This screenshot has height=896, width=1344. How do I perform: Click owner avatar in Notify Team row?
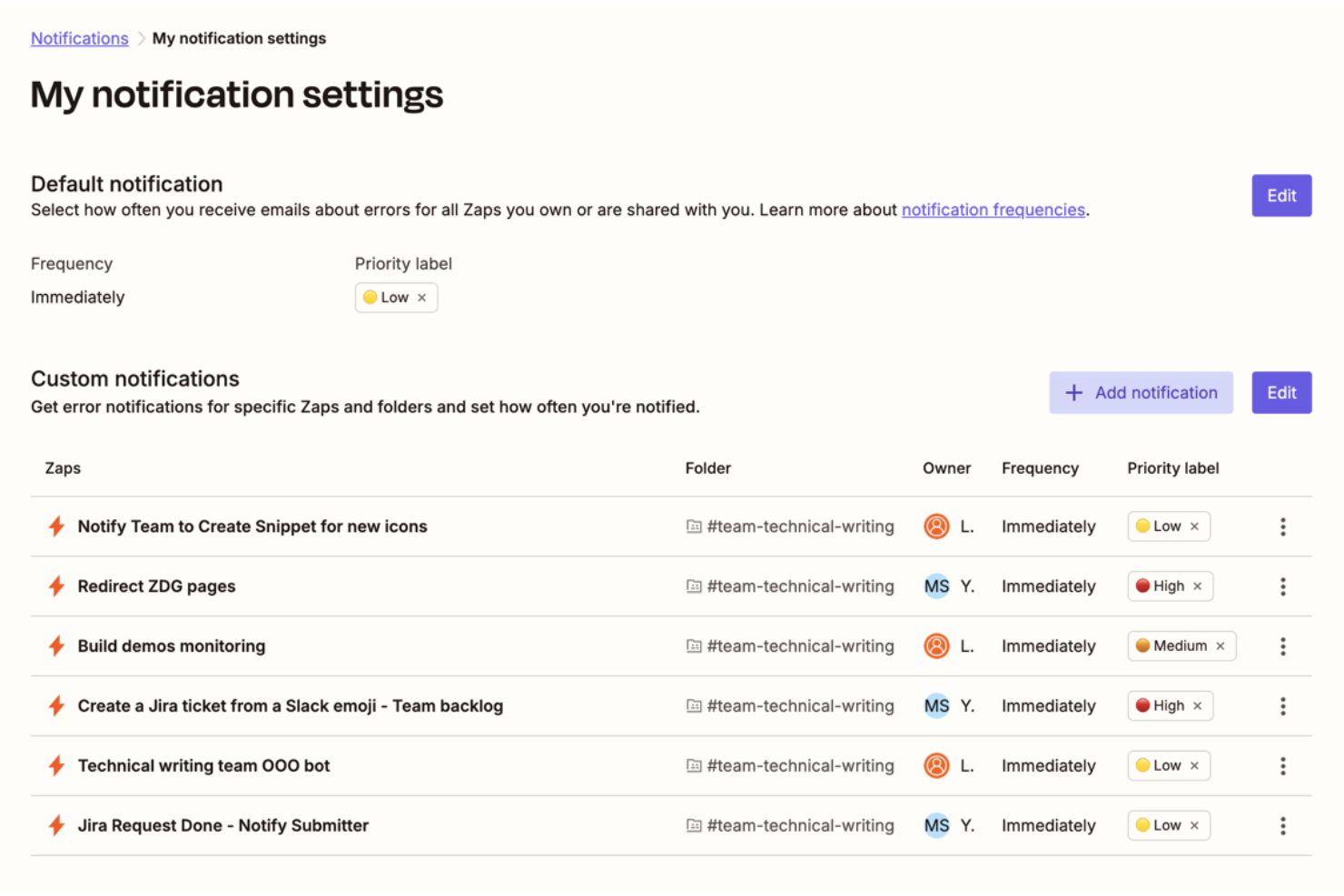pos(936,527)
